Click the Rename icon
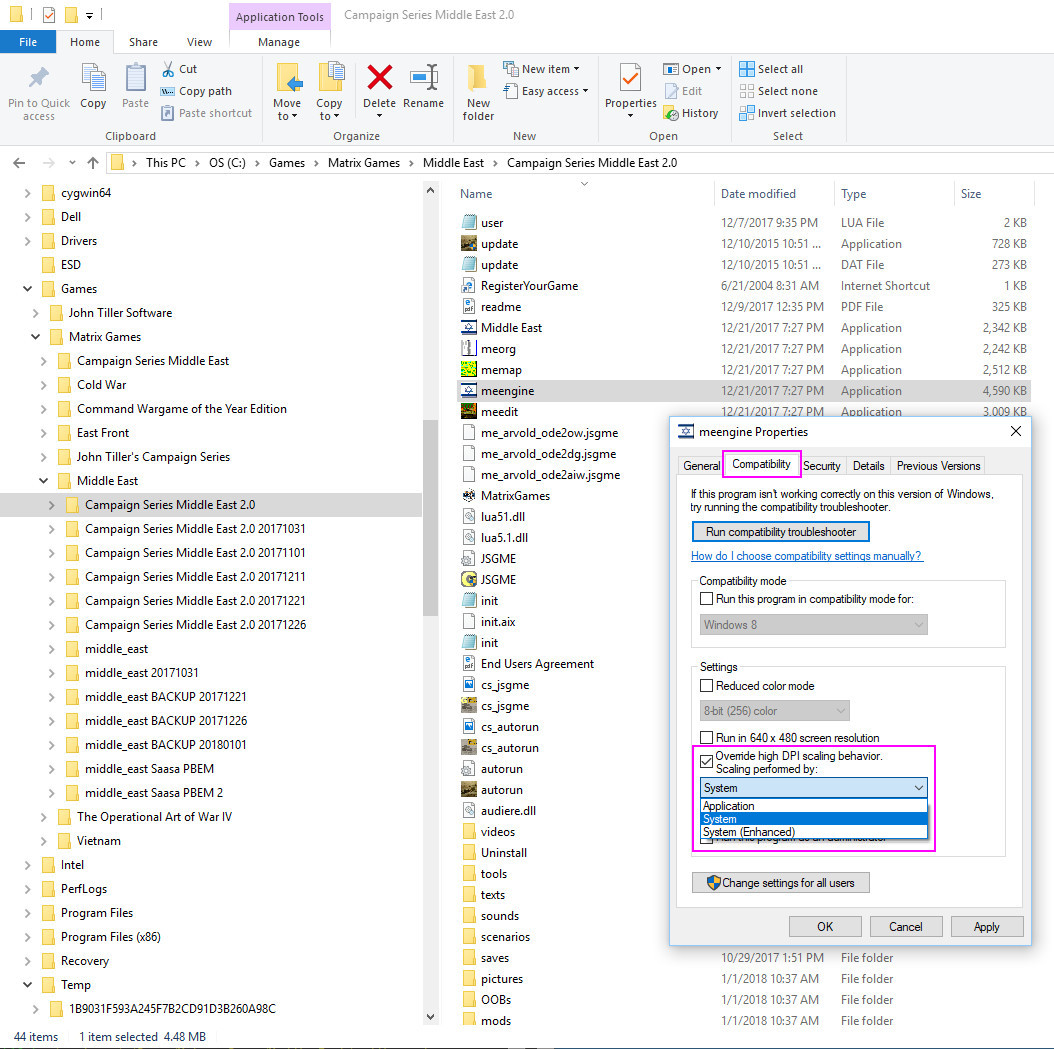 423,77
